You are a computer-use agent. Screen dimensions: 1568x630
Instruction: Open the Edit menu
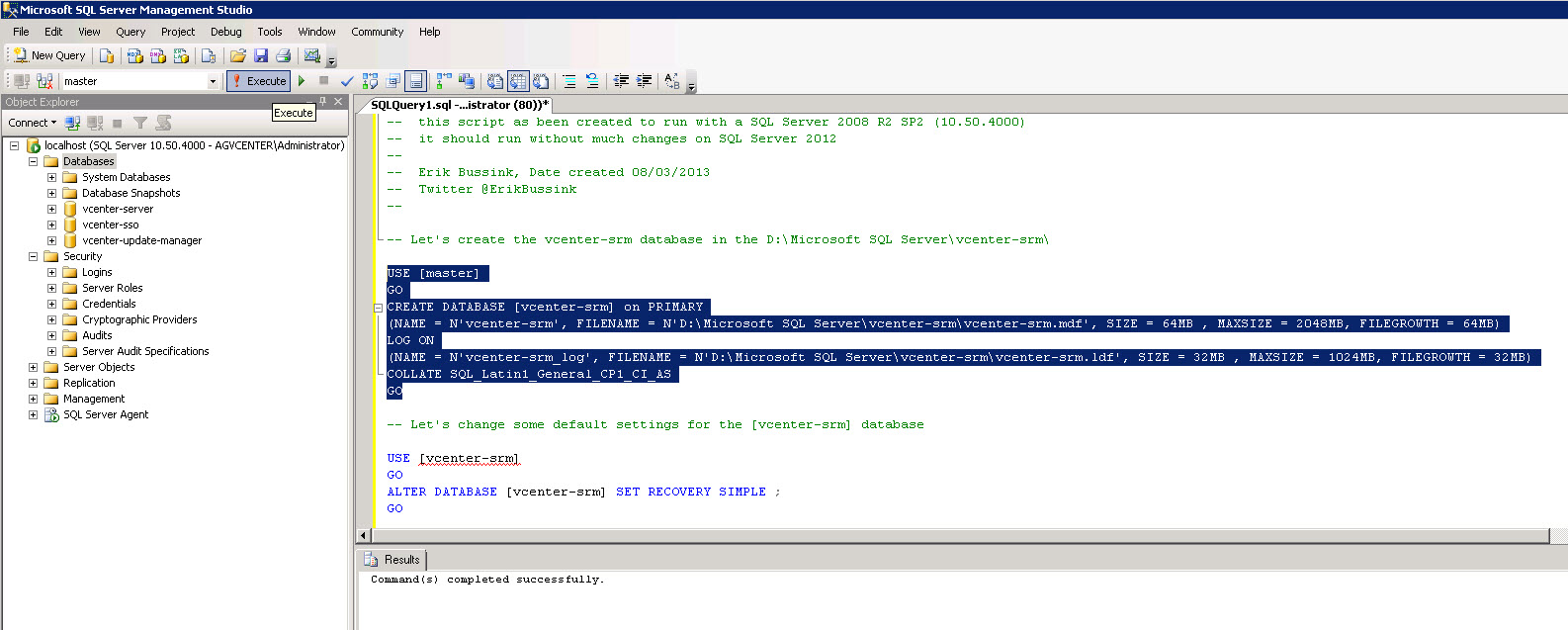coord(53,32)
